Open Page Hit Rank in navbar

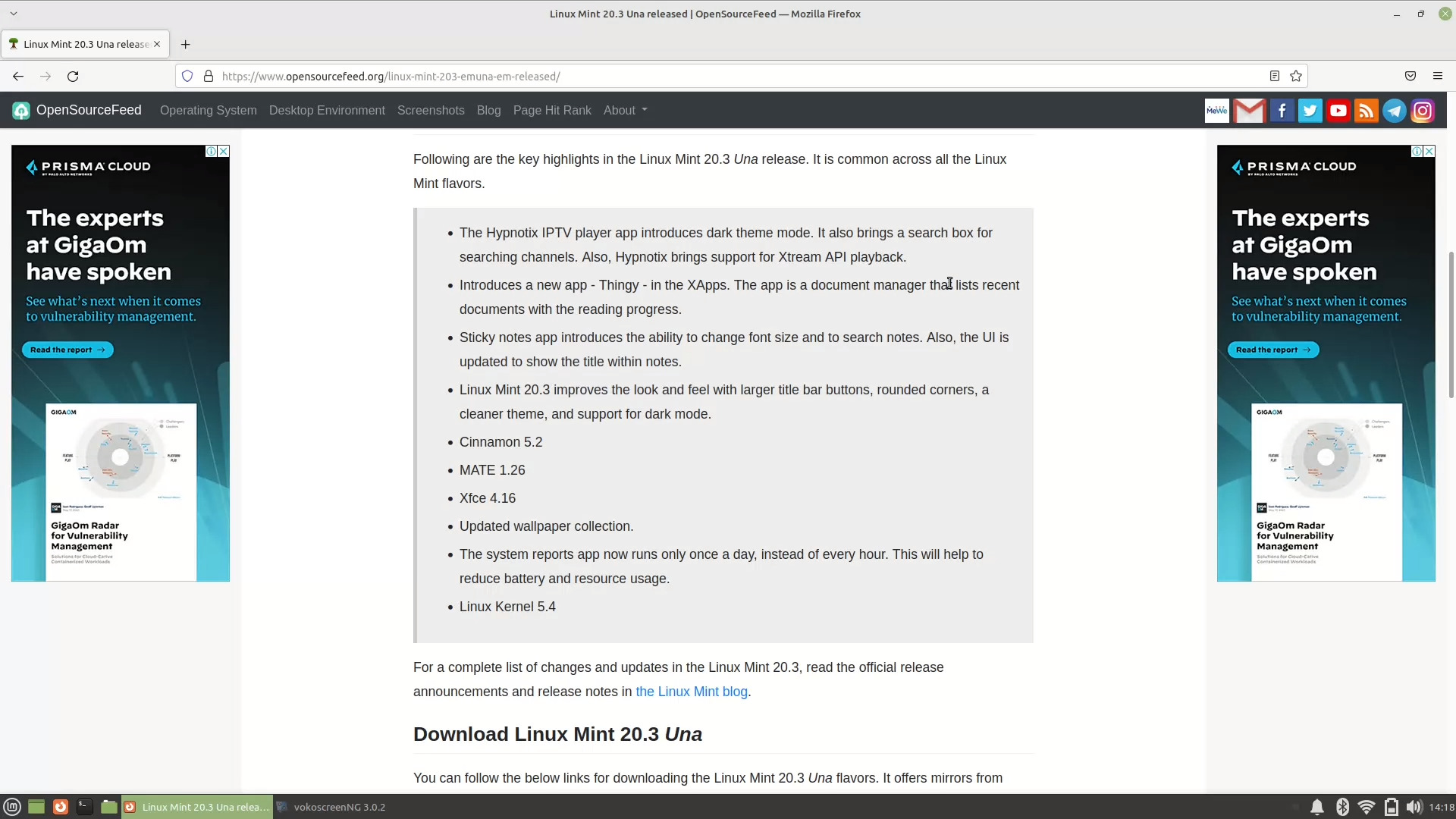click(552, 111)
